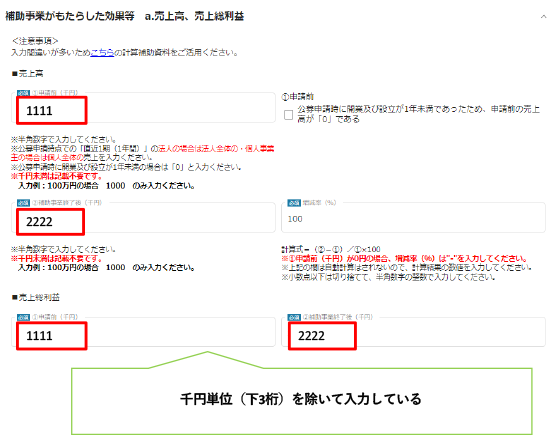Click the ①申請前 label above the checkbox
This screenshot has width=550, height=435.
coord(297,96)
